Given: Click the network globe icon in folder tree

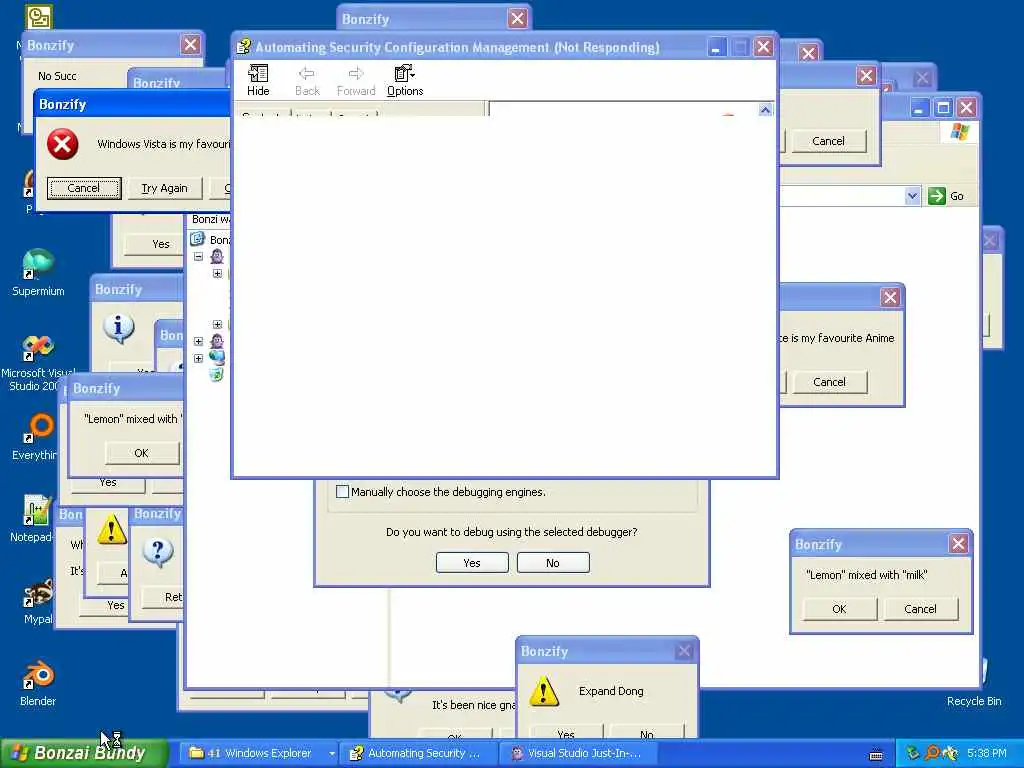Looking at the screenshot, I should pos(217,357).
